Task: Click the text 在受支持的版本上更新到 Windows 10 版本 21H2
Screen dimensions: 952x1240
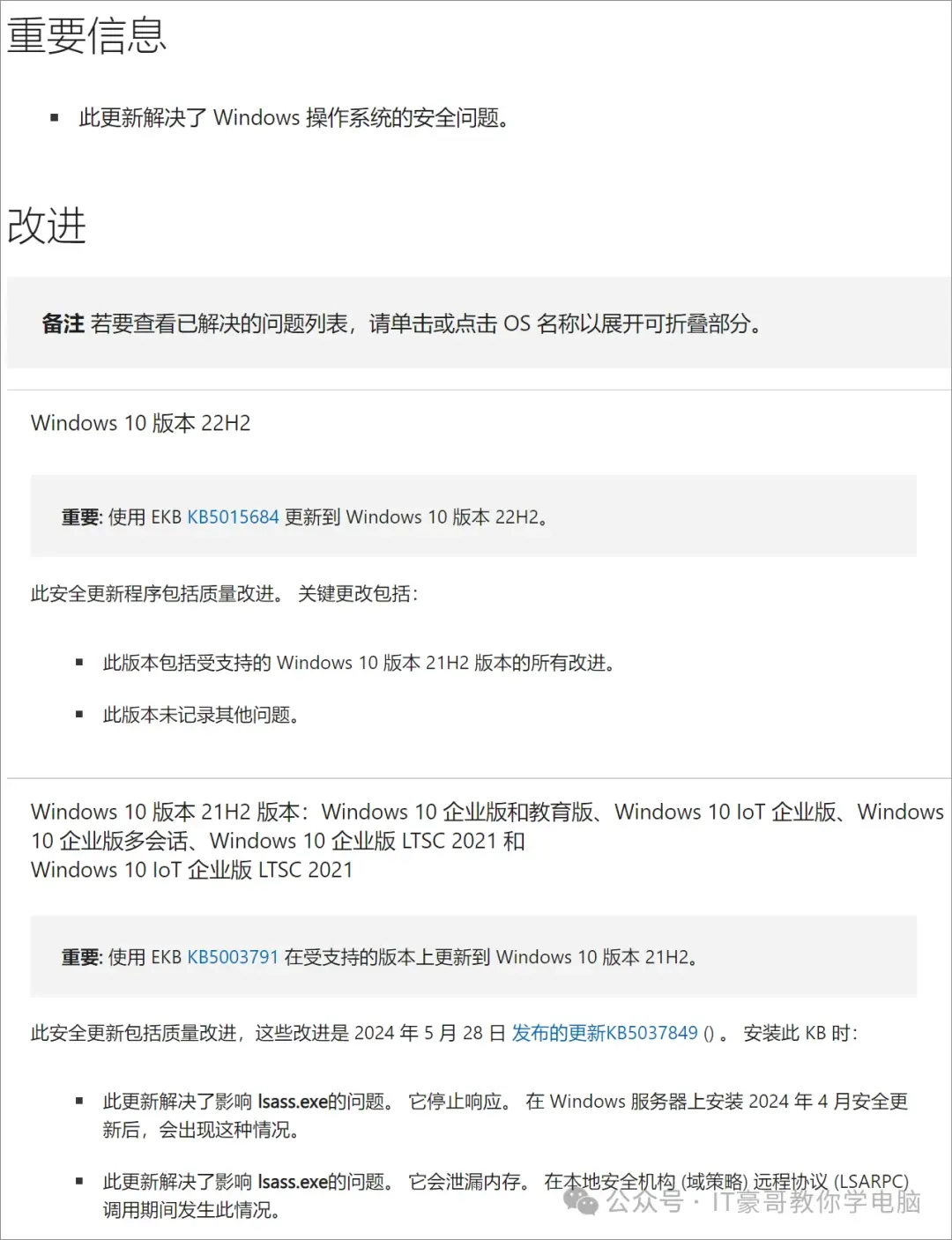Action: tap(492, 957)
